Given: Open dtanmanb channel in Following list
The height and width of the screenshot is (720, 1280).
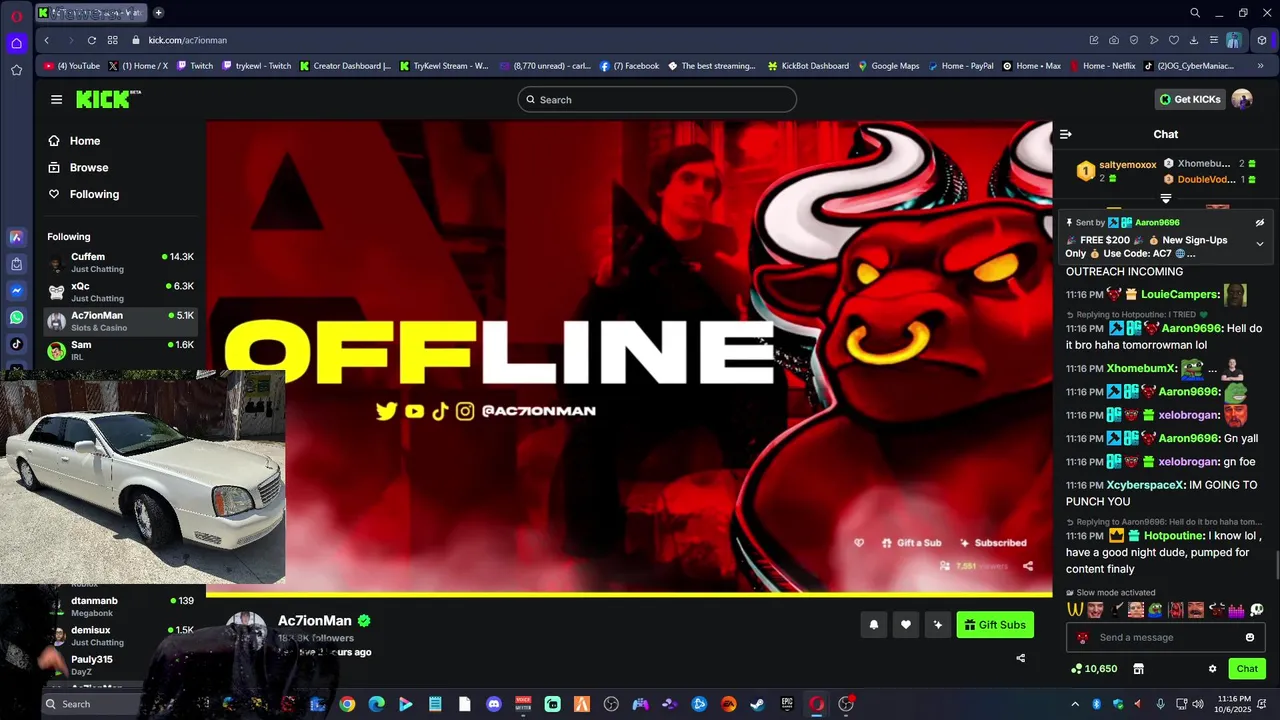Looking at the screenshot, I should (121, 607).
